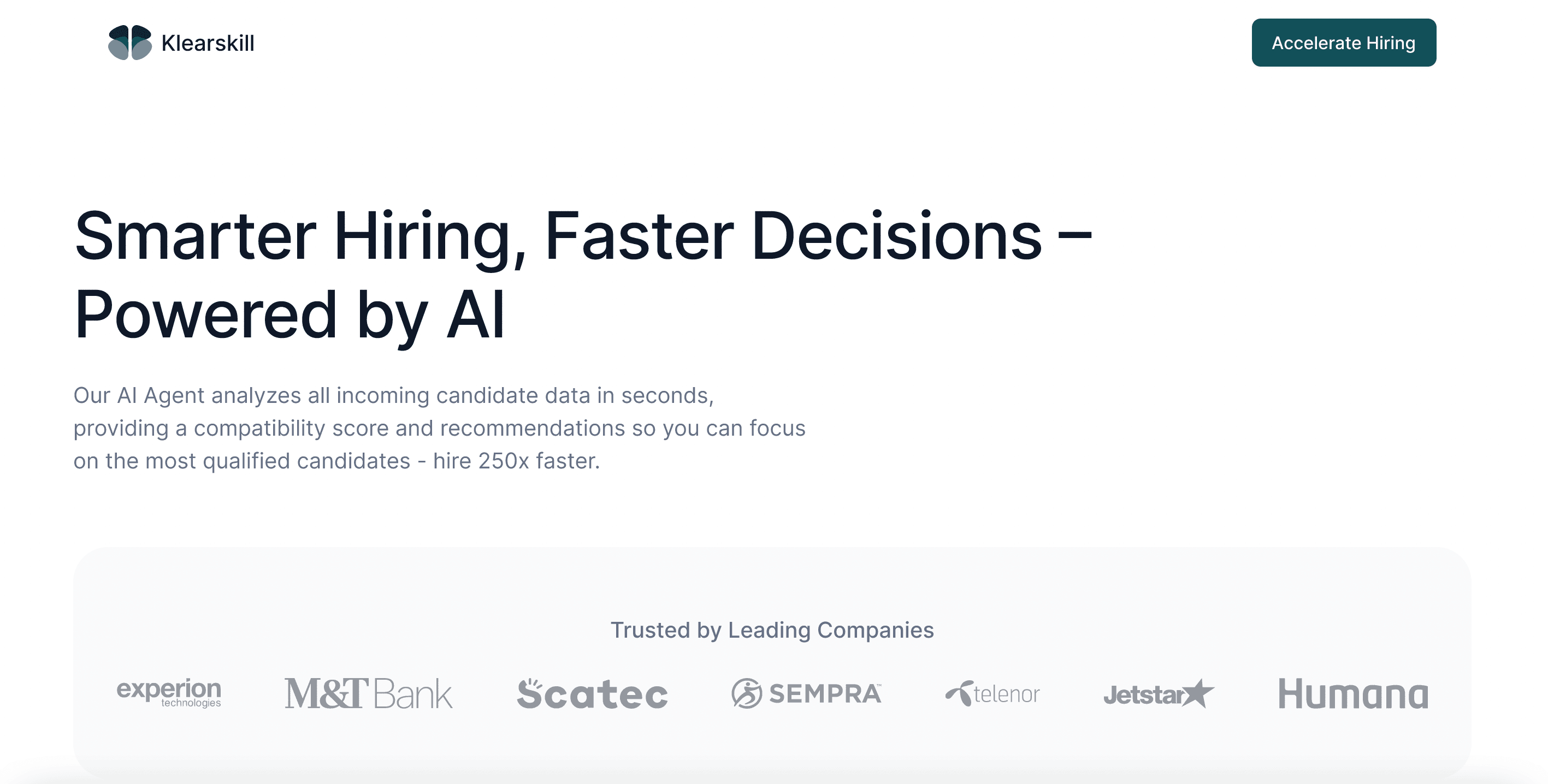
Task: Click the Sempra circular emblem icon
Action: [x=746, y=693]
